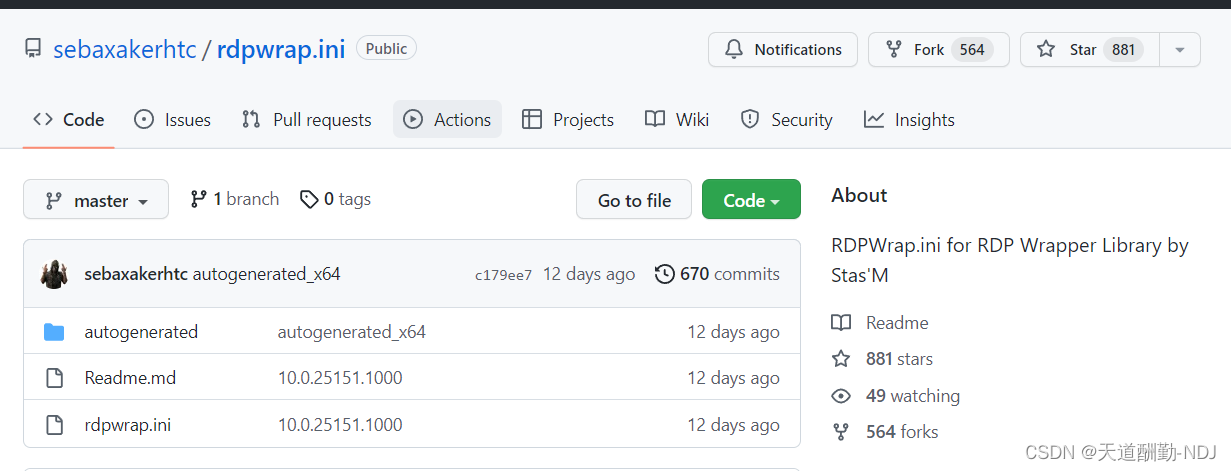Open autogenerated_x64 commit in autogenerated row
Viewport: 1231px width, 471px height.
pyautogui.click(x=352, y=332)
